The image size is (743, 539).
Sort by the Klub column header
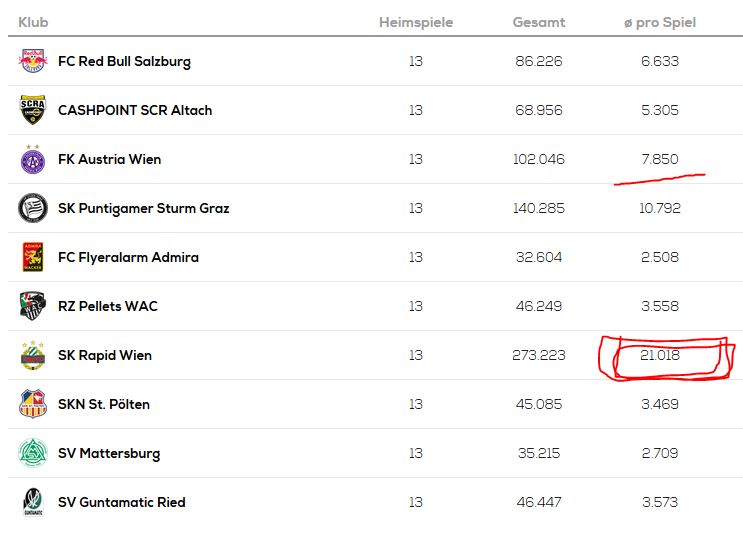click(33, 22)
